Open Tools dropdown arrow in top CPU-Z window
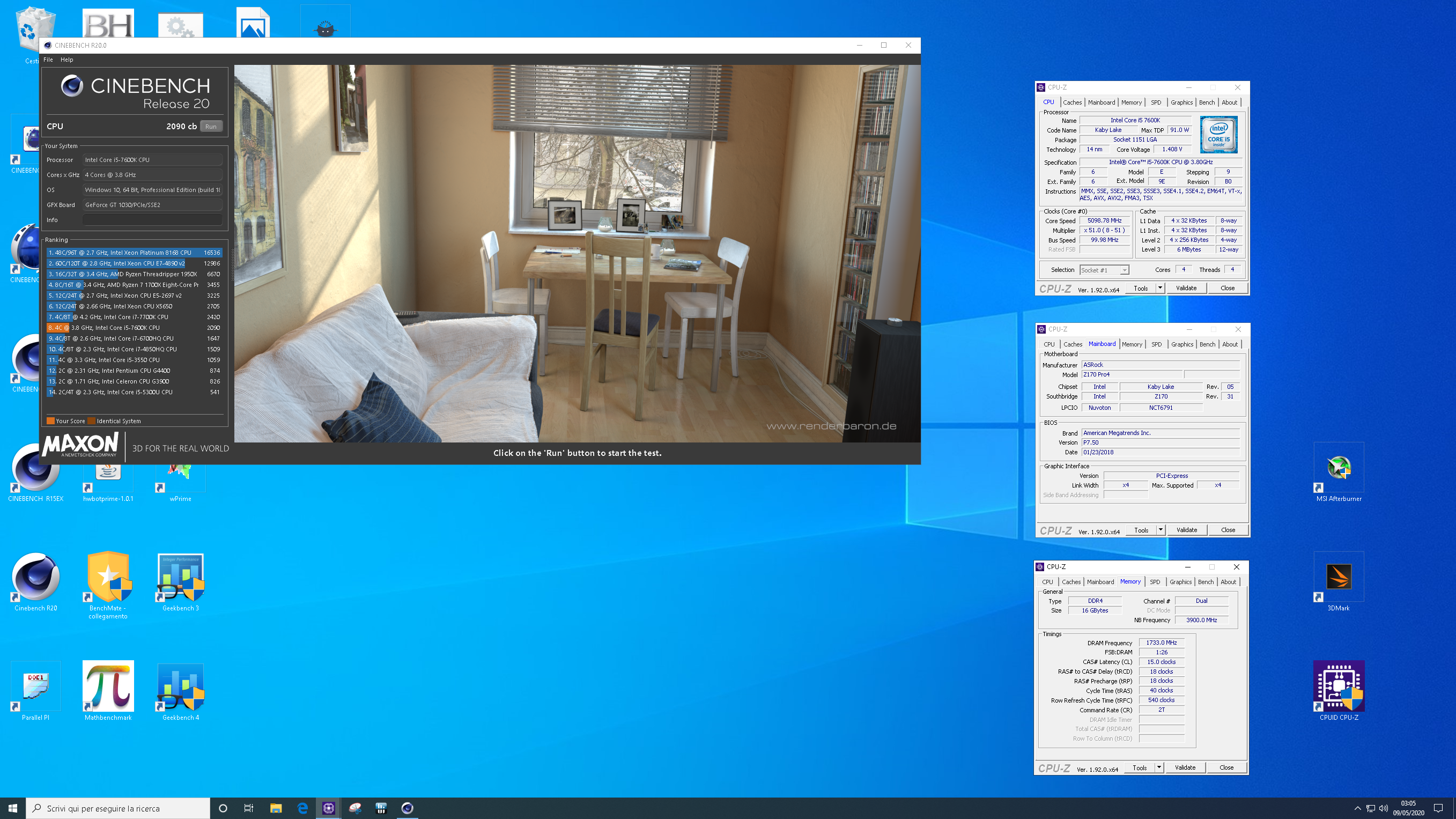 point(1160,288)
